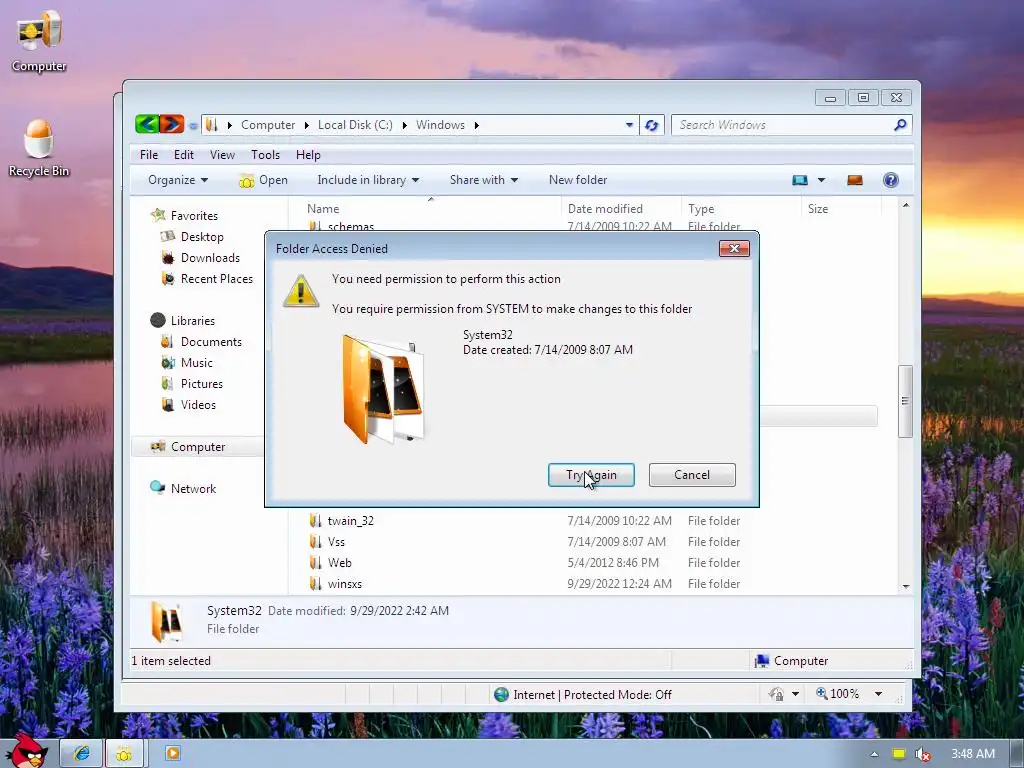The width and height of the screenshot is (1024, 768).
Task: Open the Edit menu
Action: [184, 155]
